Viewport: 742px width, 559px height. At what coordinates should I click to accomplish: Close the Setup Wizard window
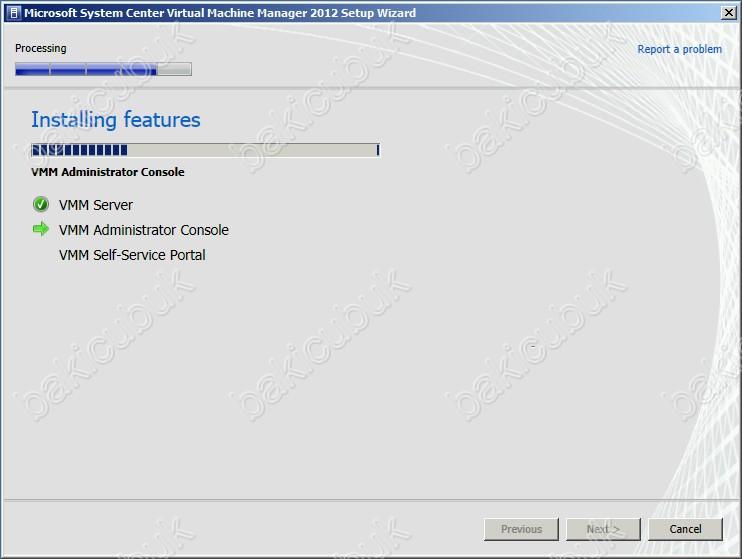click(728, 13)
